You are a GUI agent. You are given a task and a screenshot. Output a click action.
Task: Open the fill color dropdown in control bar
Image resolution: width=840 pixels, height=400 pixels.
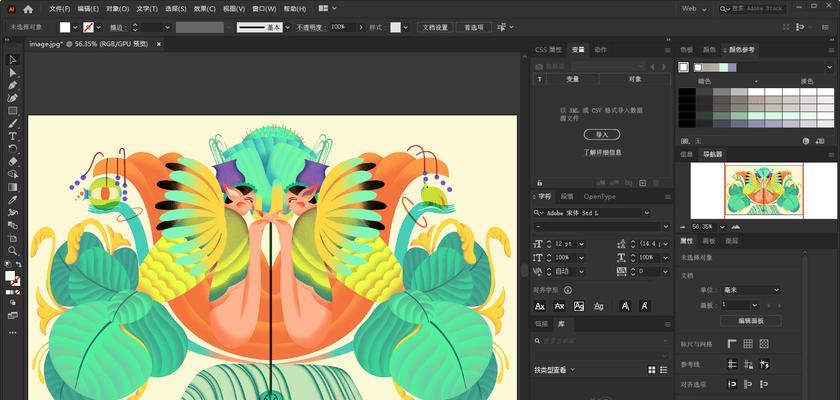coord(75,27)
